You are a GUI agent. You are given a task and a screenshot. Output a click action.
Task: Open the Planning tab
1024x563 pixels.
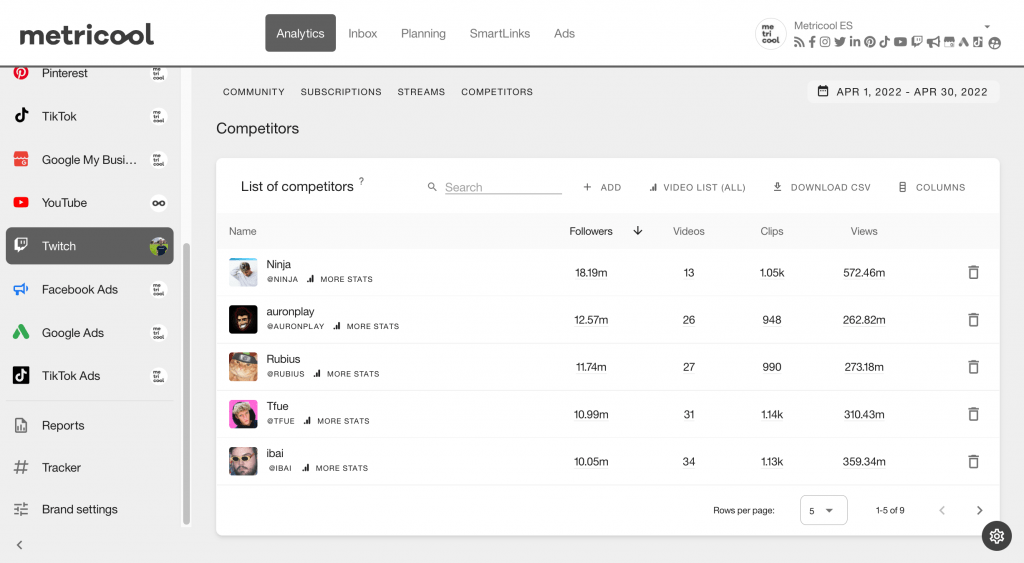tap(423, 33)
